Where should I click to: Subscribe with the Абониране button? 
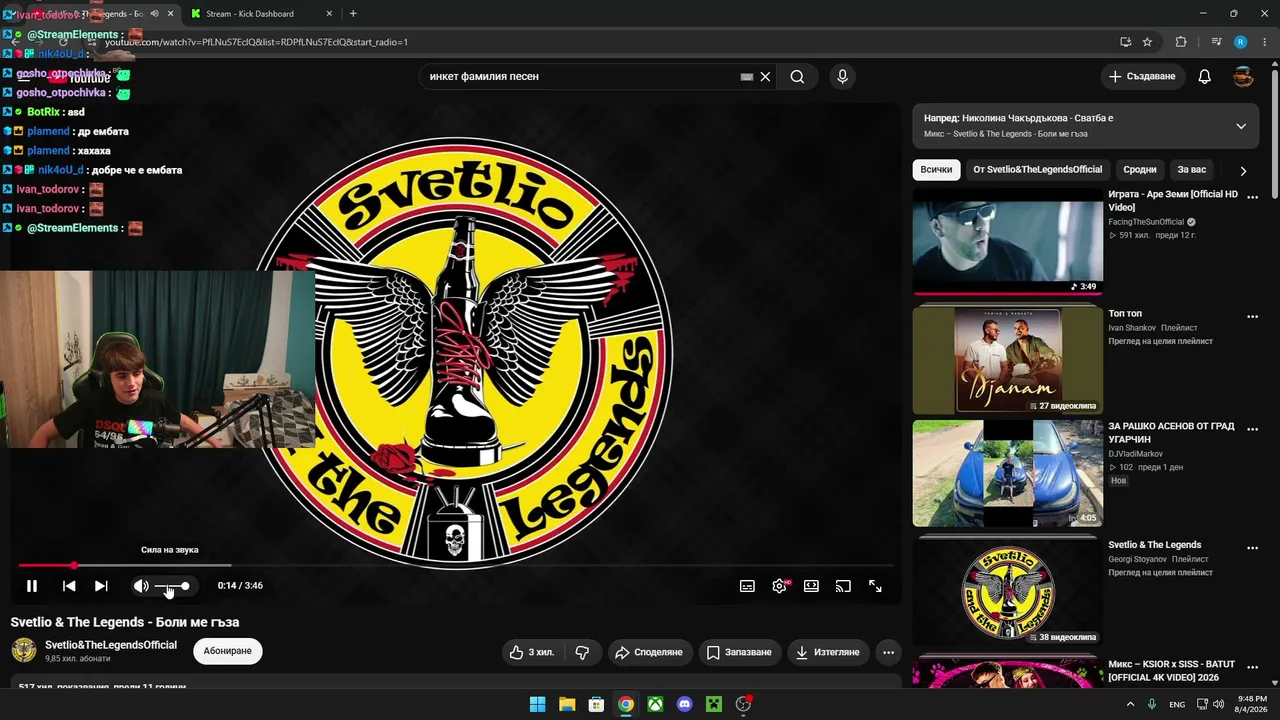pyautogui.click(x=227, y=651)
